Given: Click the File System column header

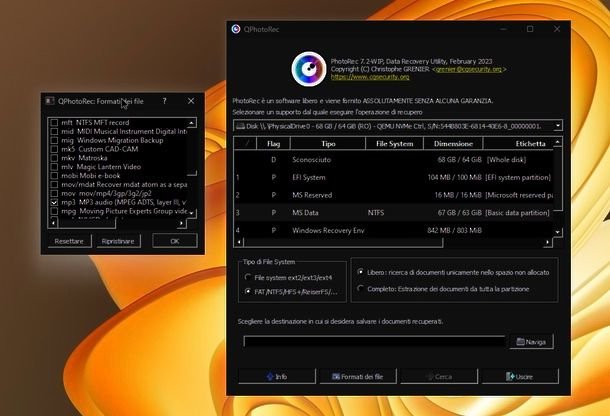Looking at the screenshot, I should click(x=394, y=144).
